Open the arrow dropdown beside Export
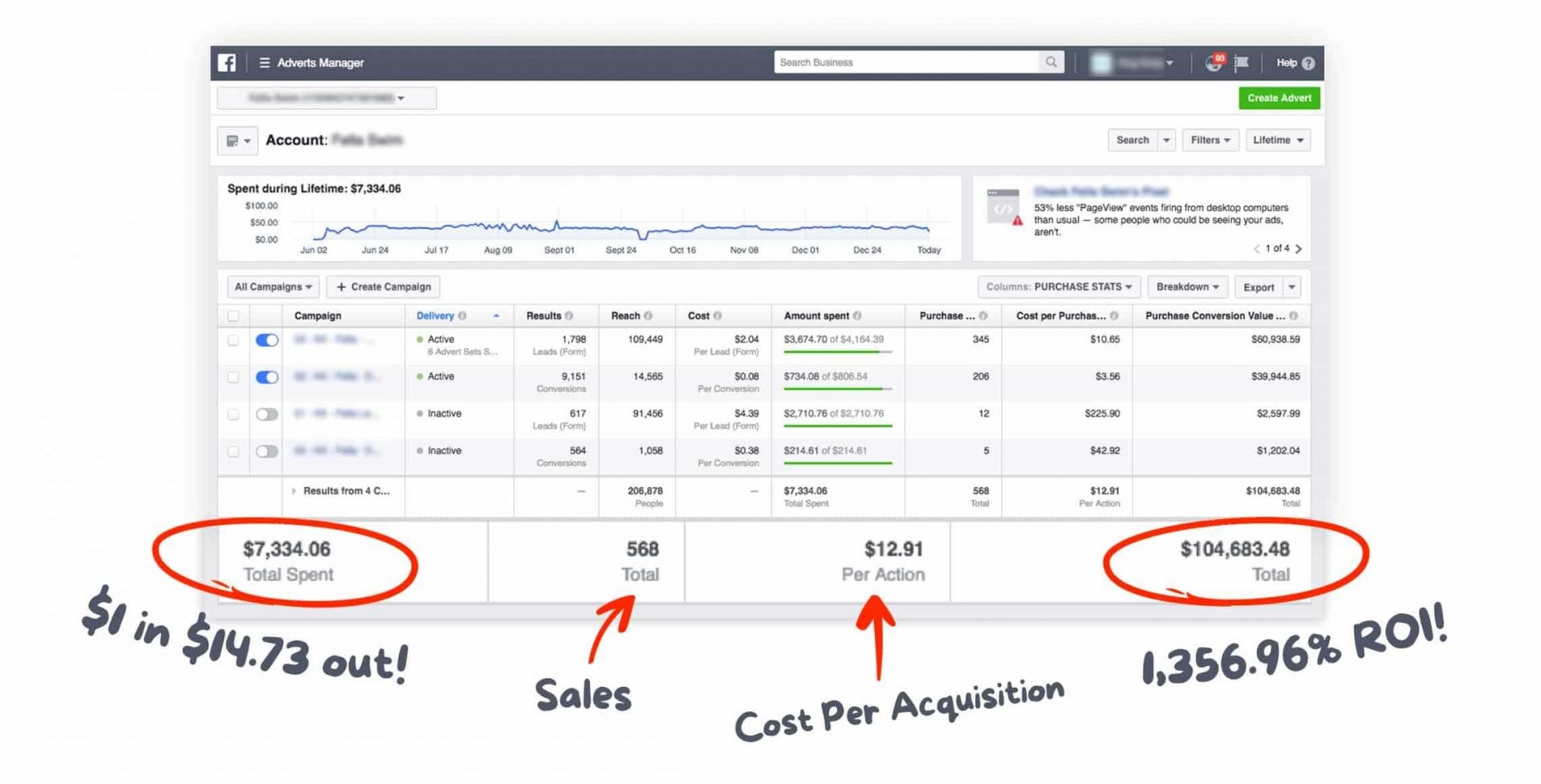The image size is (1541, 784). [x=1291, y=287]
